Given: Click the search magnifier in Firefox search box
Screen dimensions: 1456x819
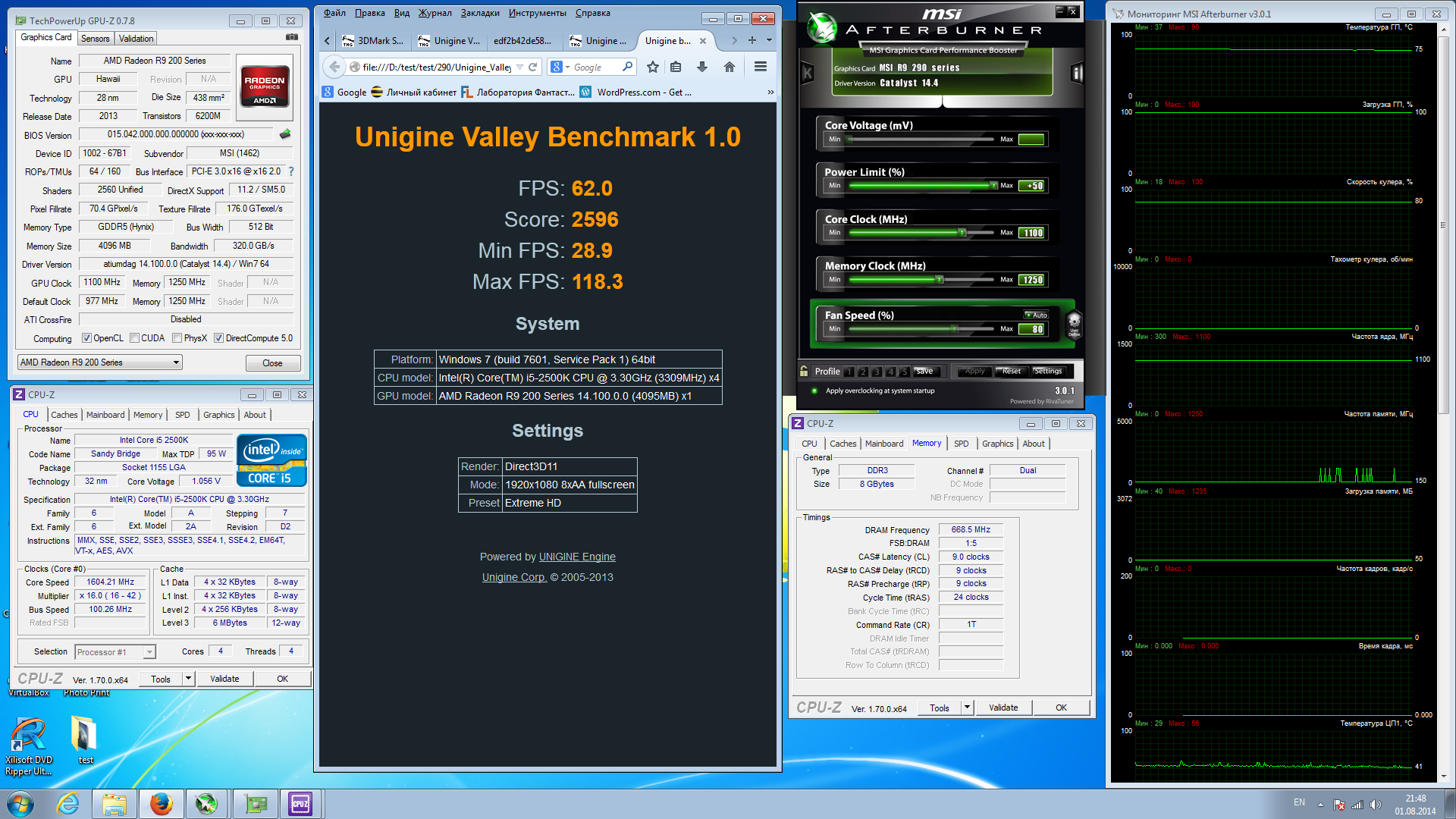Looking at the screenshot, I should click(x=627, y=67).
